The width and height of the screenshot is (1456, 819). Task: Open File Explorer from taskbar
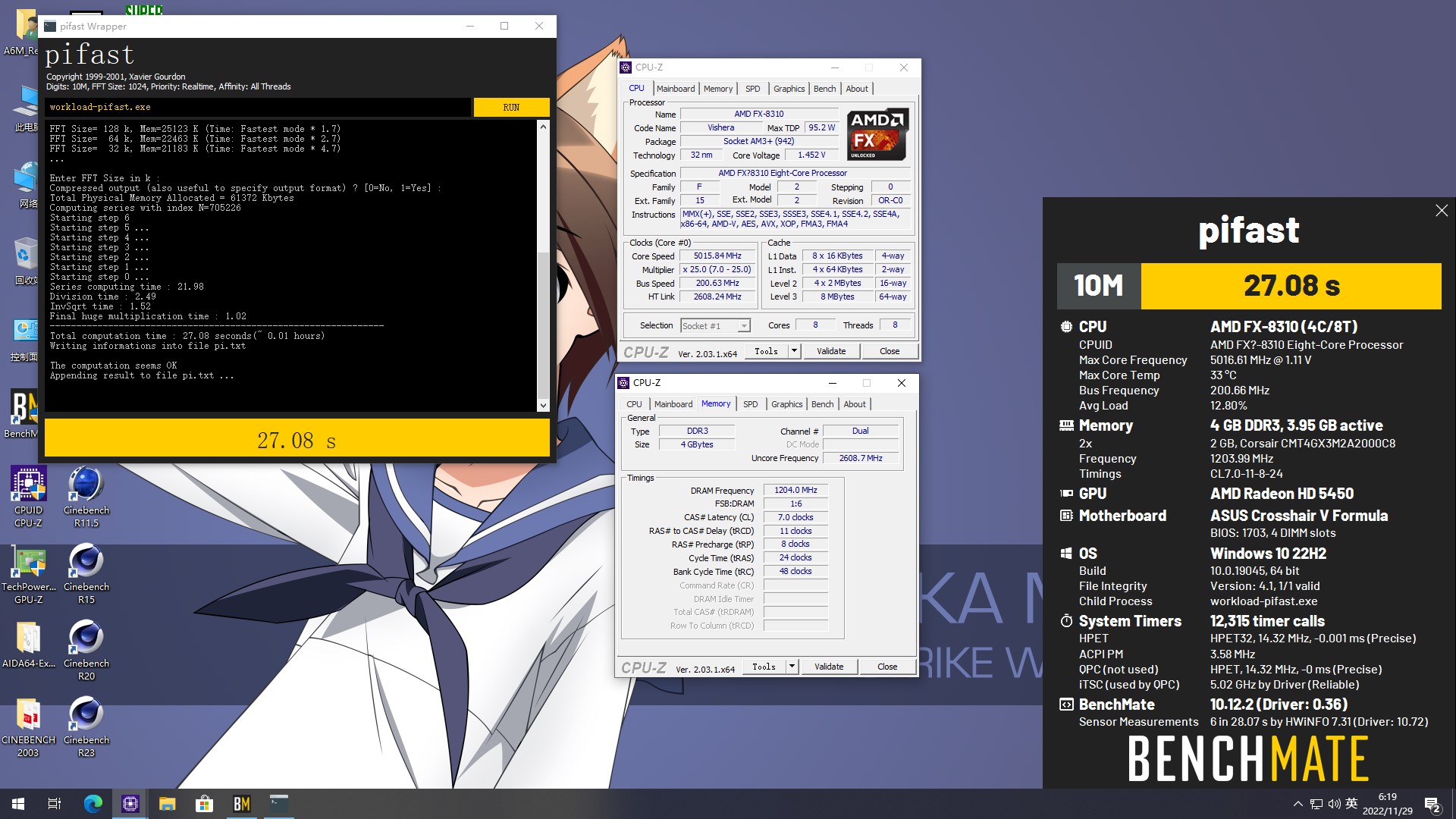pyautogui.click(x=168, y=804)
